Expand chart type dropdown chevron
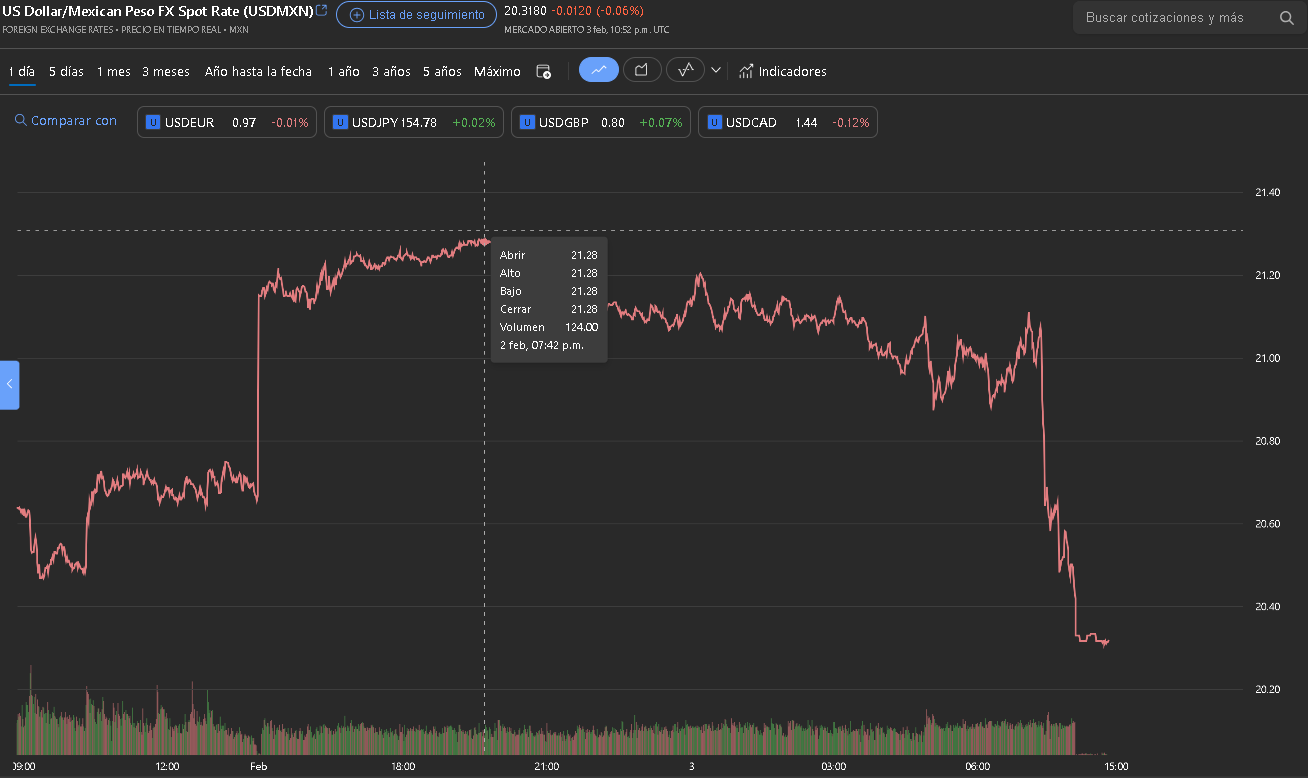Screen dimensions: 1308x778 (716, 70)
